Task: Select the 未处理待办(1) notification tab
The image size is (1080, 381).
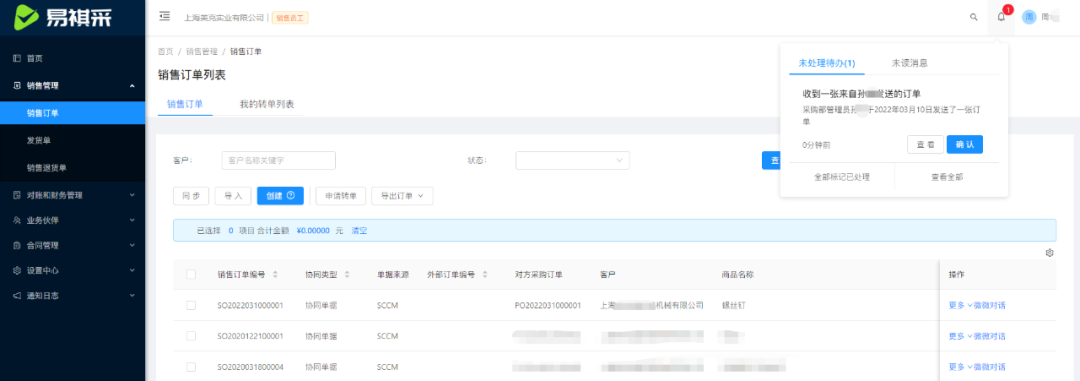Action: click(x=827, y=63)
